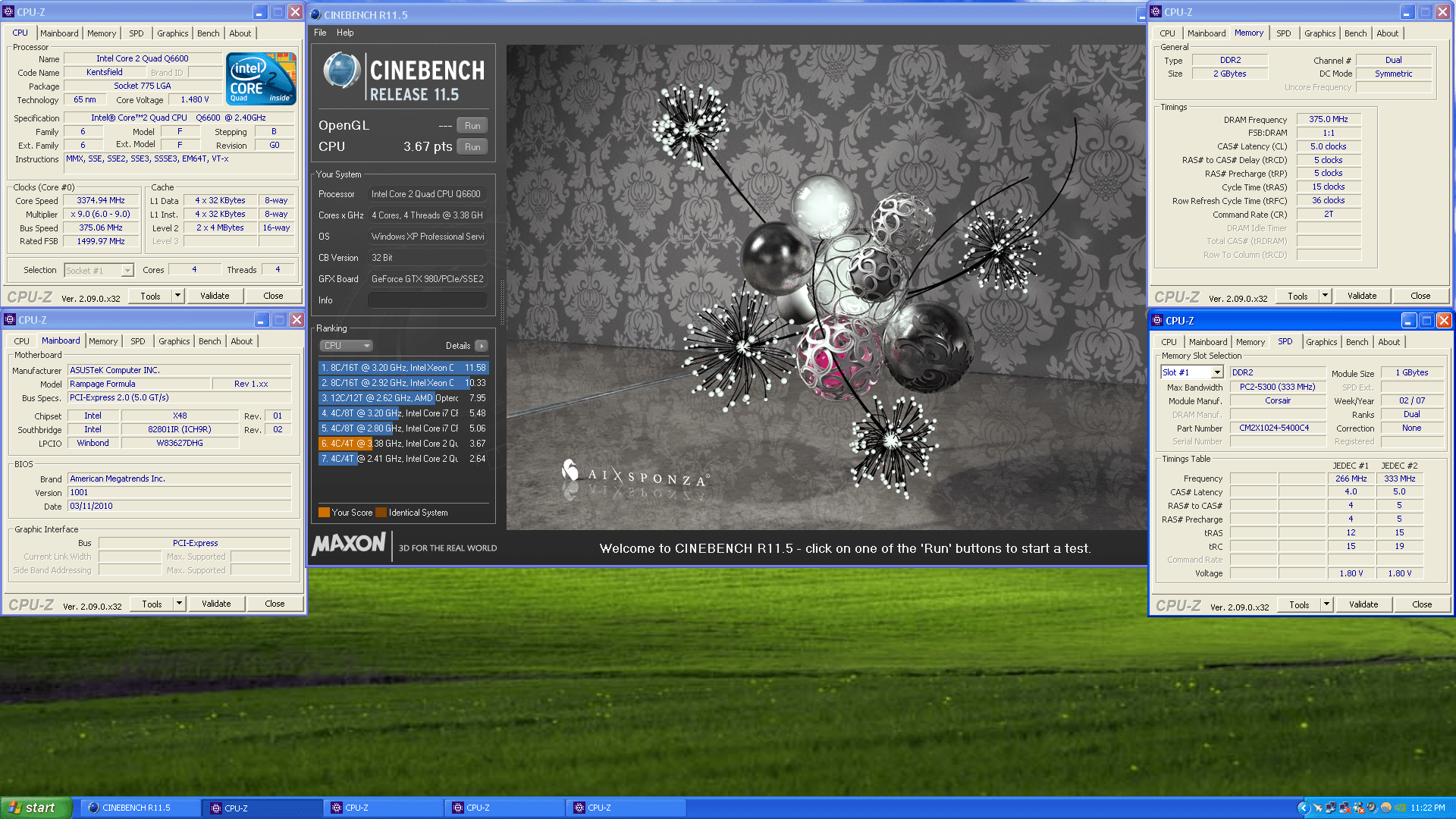Select ranking row 7 scoring 2.64
Screen dimensions: 1456x819
pos(403,459)
